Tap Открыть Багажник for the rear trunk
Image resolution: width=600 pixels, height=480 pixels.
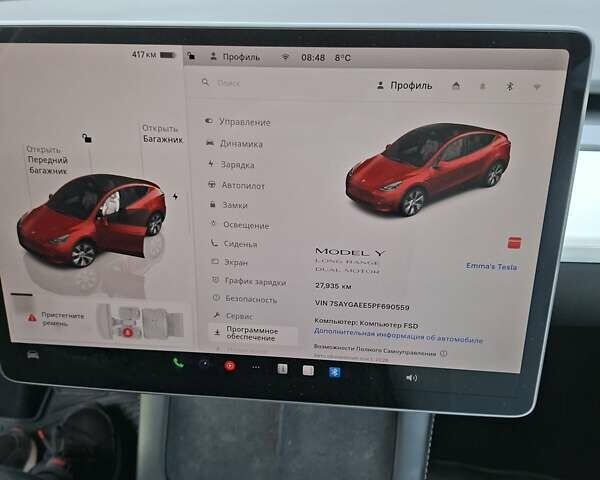(162, 134)
